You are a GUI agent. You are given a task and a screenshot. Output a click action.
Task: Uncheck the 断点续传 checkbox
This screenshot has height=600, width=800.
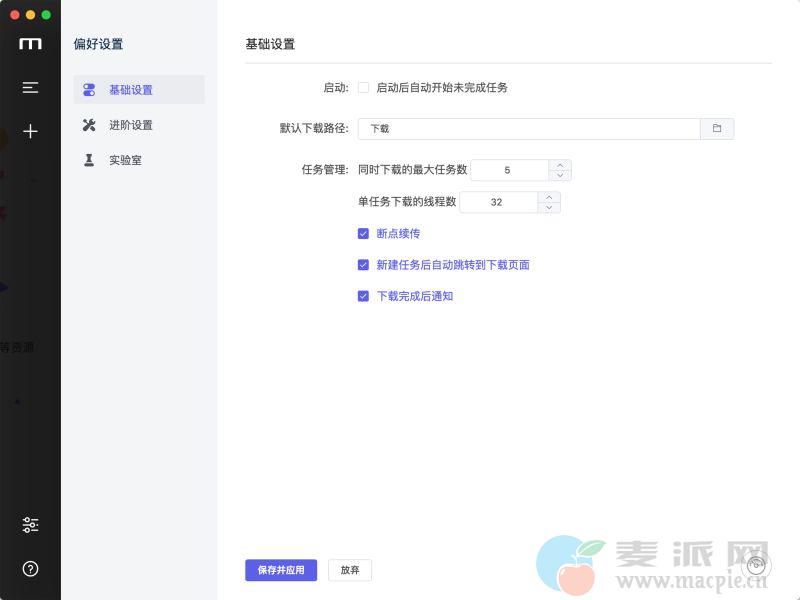coord(364,234)
